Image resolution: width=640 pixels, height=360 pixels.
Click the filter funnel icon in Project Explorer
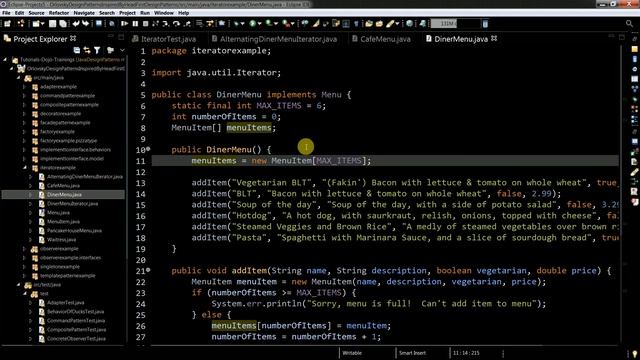click(97, 50)
